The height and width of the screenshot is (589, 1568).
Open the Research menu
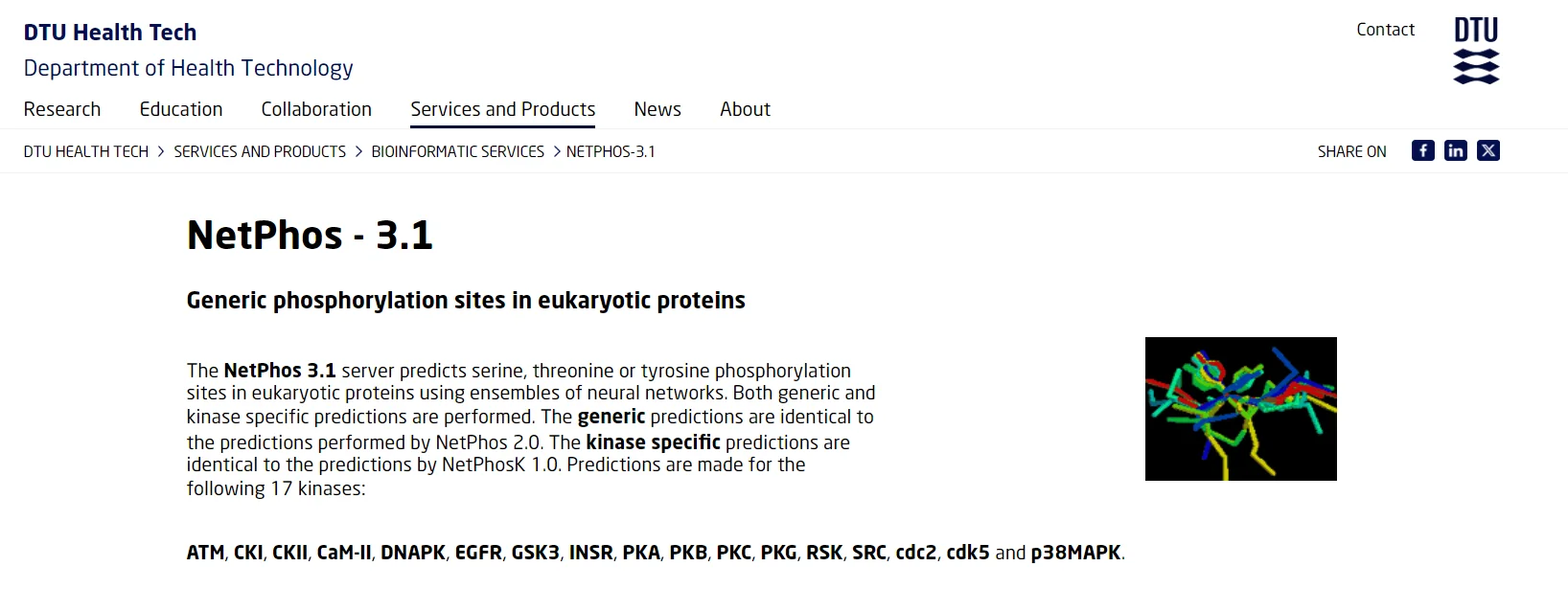click(62, 109)
